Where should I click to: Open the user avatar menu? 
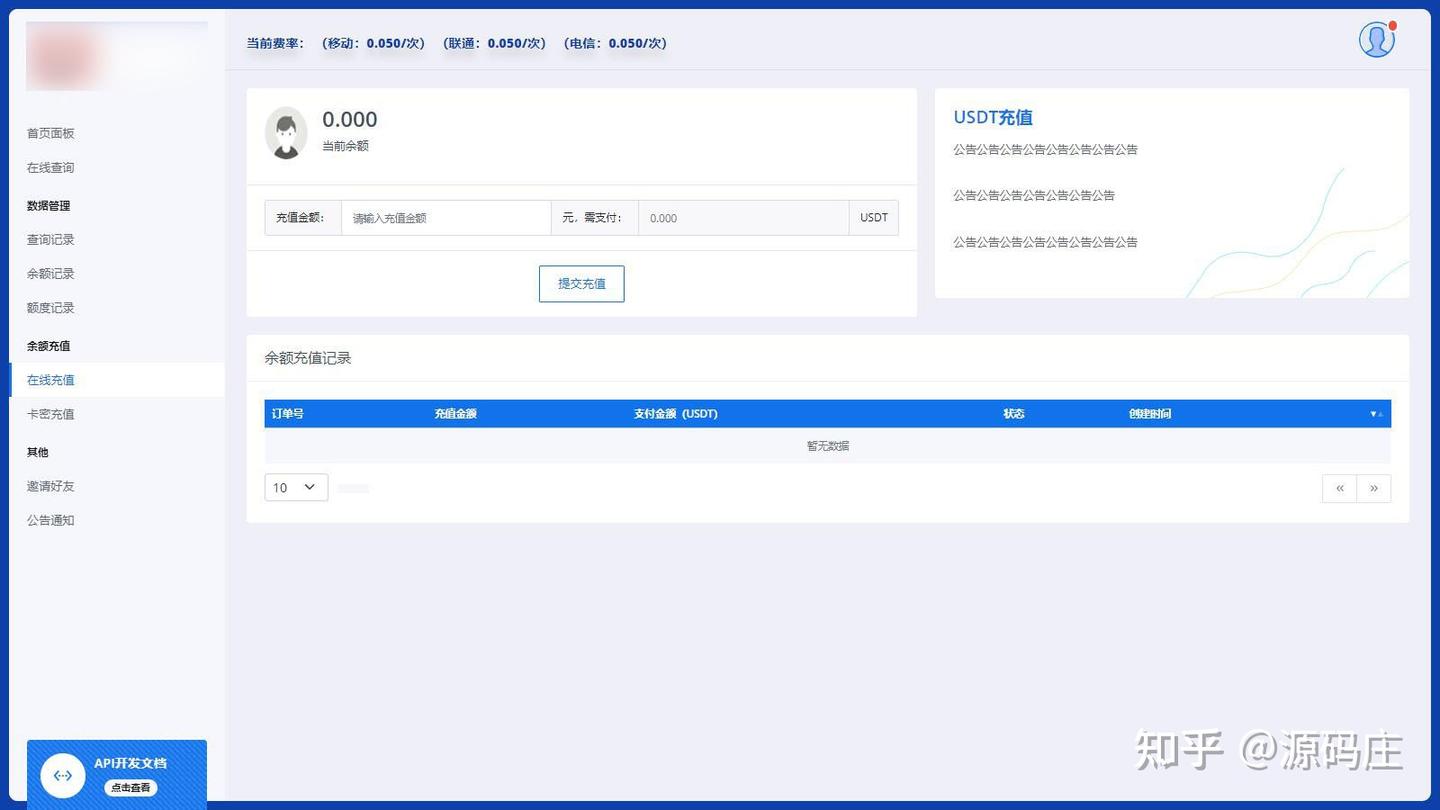click(1376, 39)
